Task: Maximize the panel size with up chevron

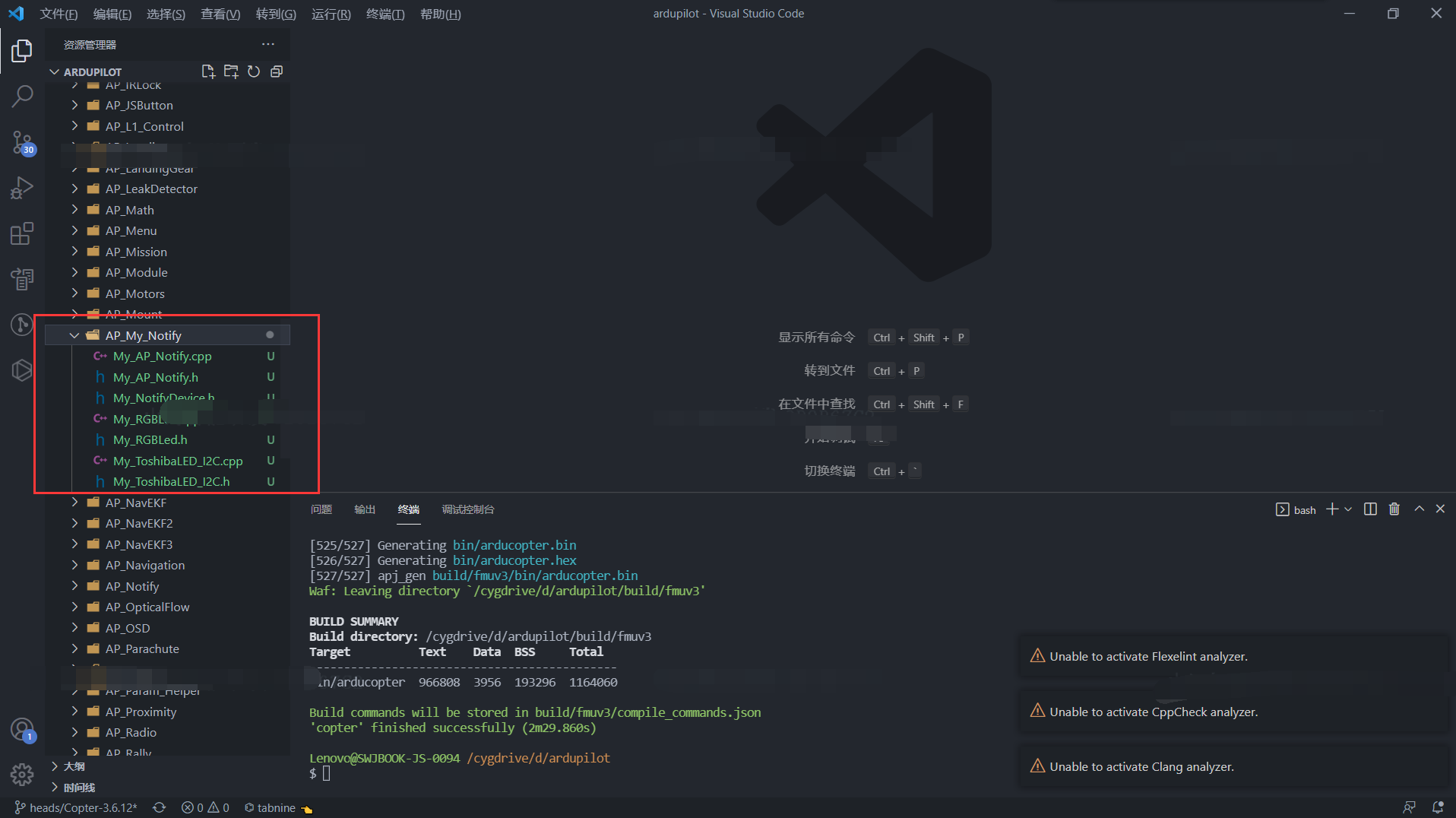Action: [x=1419, y=509]
